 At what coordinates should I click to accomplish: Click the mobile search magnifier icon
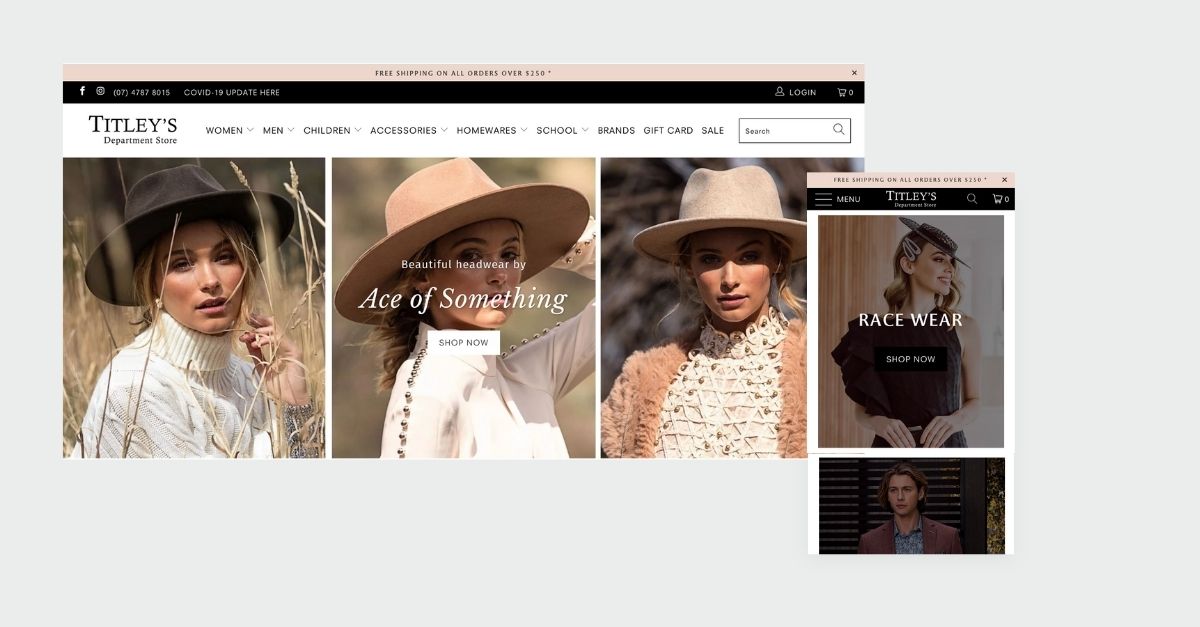click(972, 199)
